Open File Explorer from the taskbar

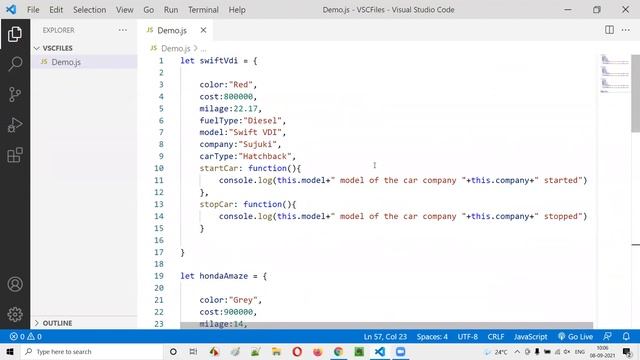(x=276, y=351)
